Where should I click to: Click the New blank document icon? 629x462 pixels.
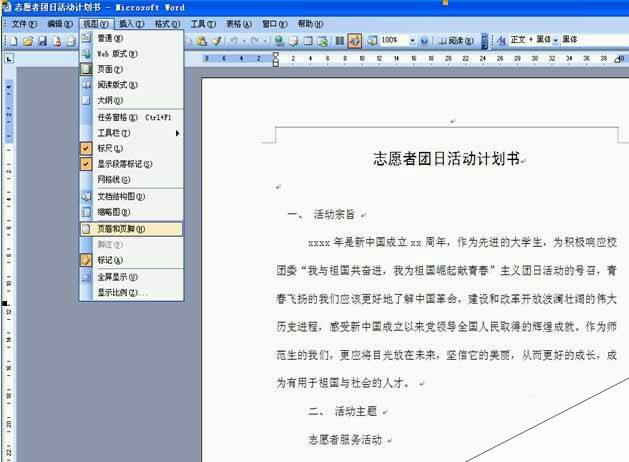[x=14, y=41]
